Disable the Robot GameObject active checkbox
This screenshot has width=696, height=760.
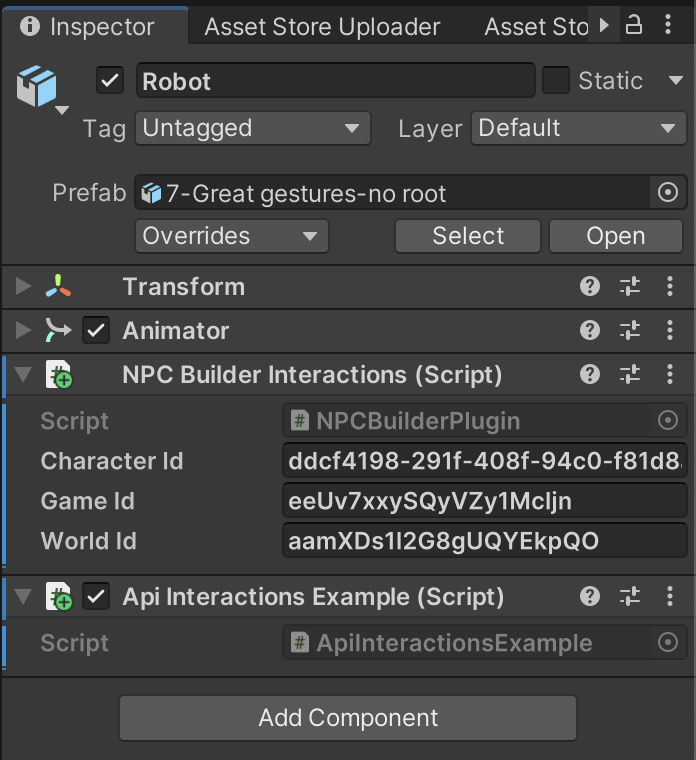pyautogui.click(x=110, y=81)
